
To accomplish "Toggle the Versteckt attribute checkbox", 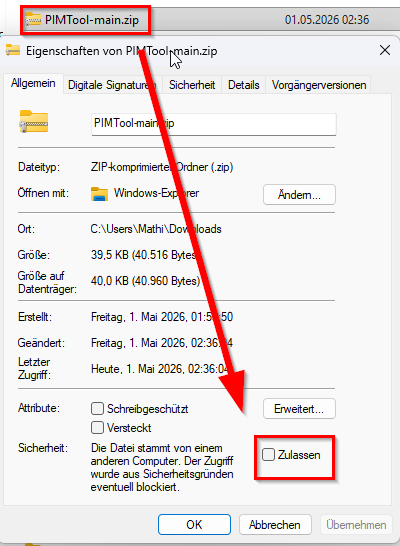I will [97, 427].
